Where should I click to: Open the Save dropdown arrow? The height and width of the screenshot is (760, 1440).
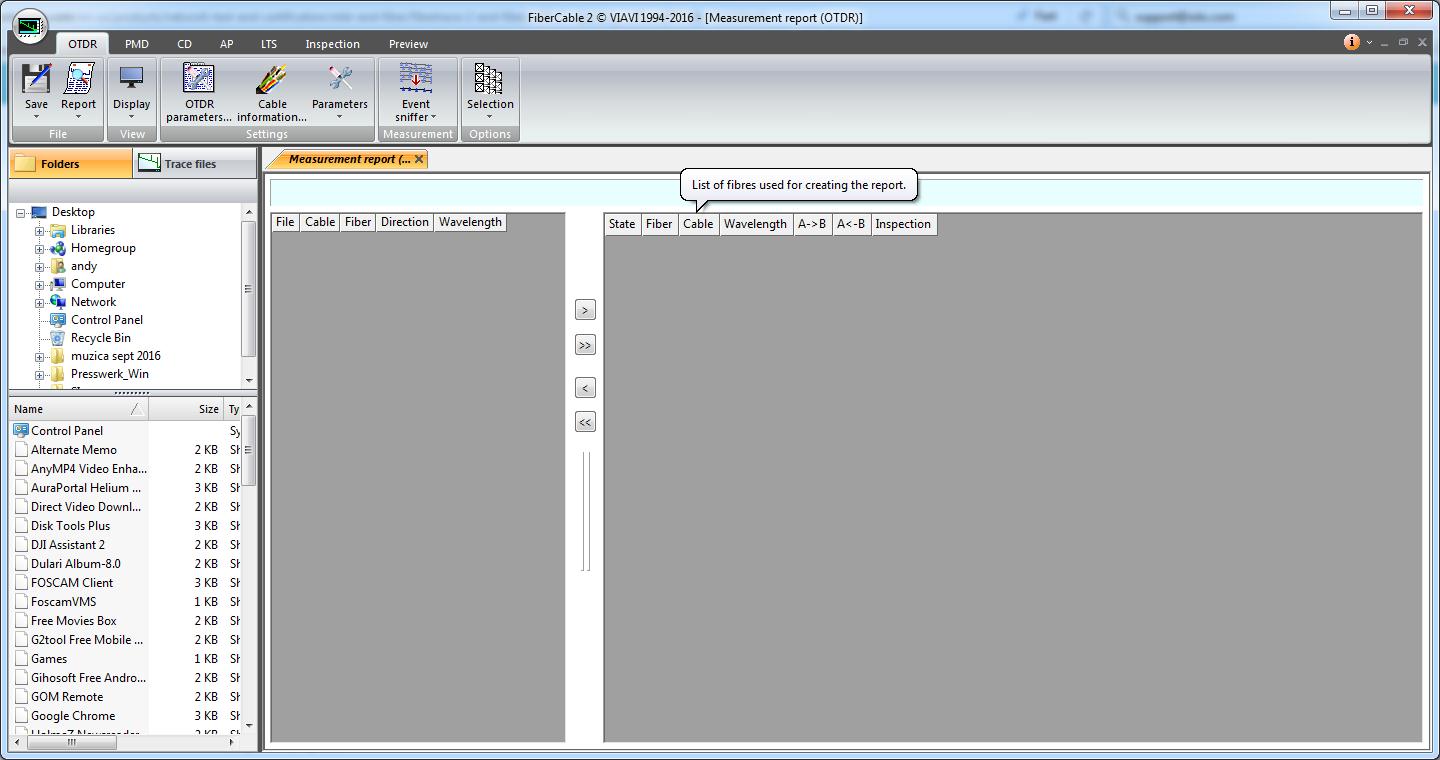tap(36, 117)
